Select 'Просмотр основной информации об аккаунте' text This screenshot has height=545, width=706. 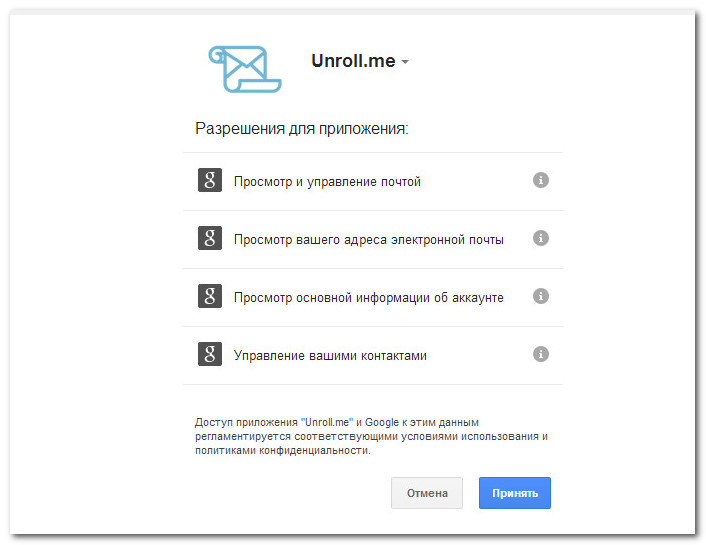369,297
